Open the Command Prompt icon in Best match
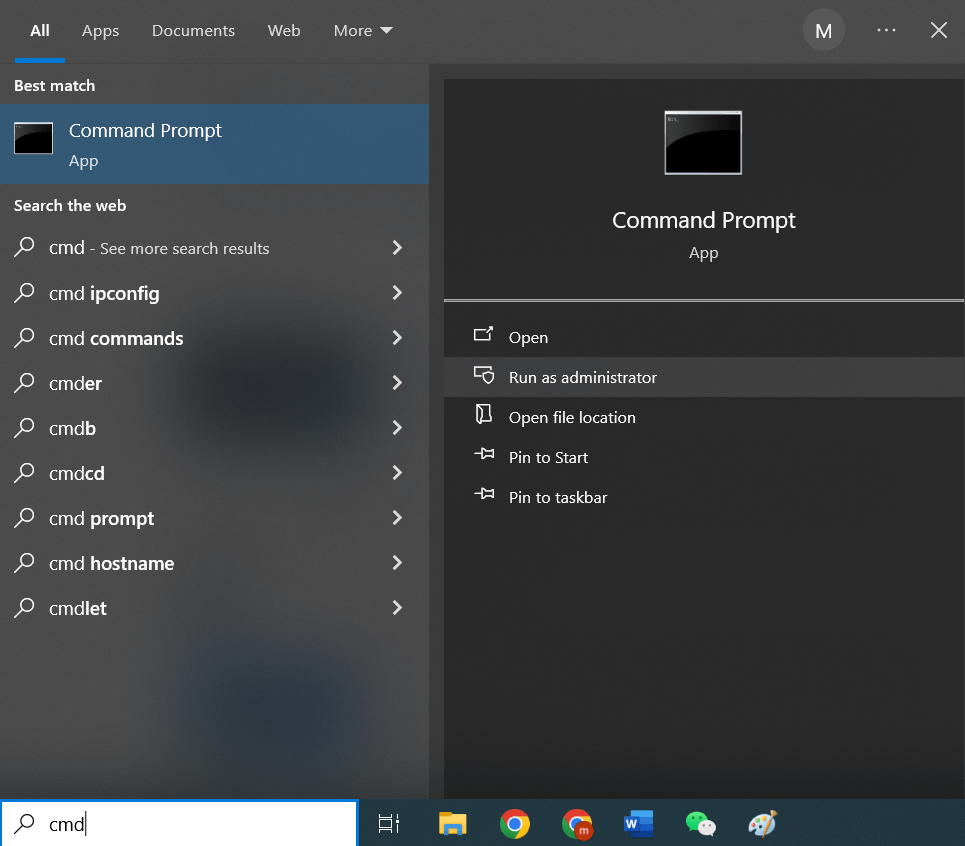Image resolution: width=965 pixels, height=846 pixels. pos(33,138)
